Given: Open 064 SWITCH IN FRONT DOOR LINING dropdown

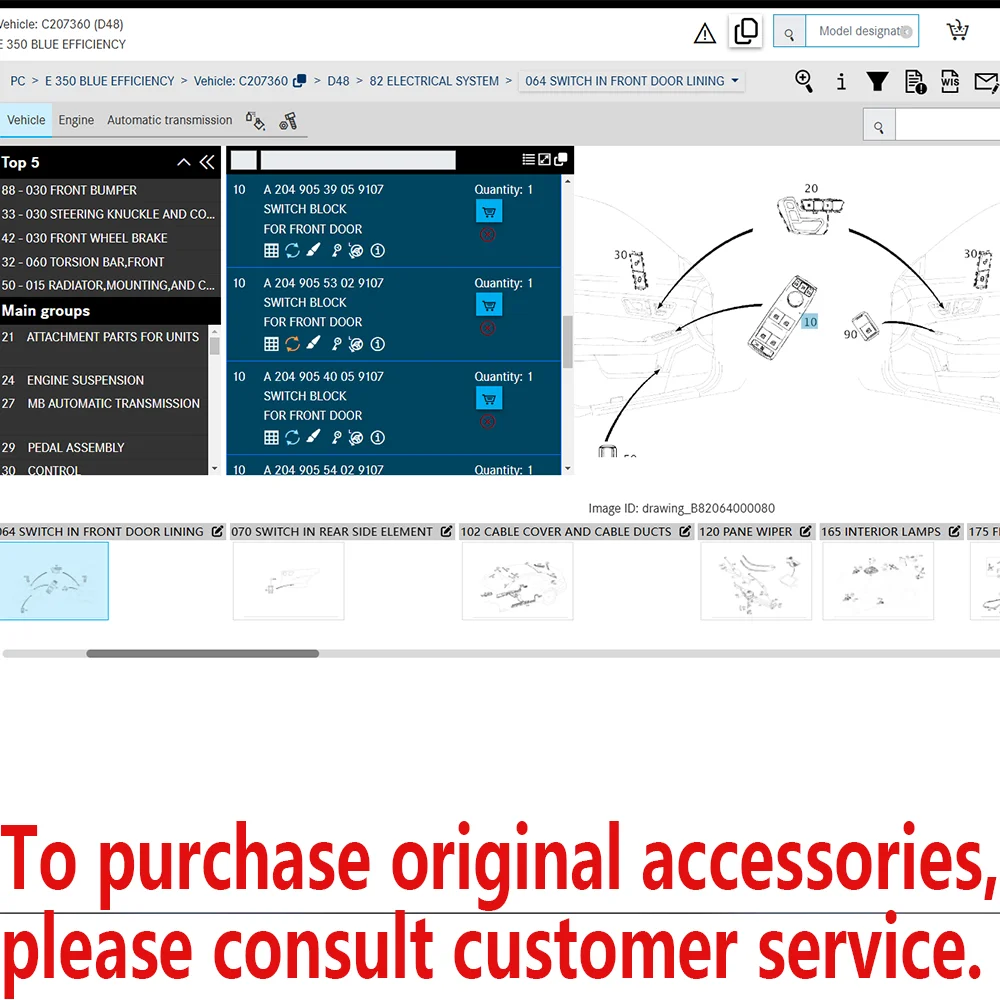Looking at the screenshot, I should tap(631, 81).
